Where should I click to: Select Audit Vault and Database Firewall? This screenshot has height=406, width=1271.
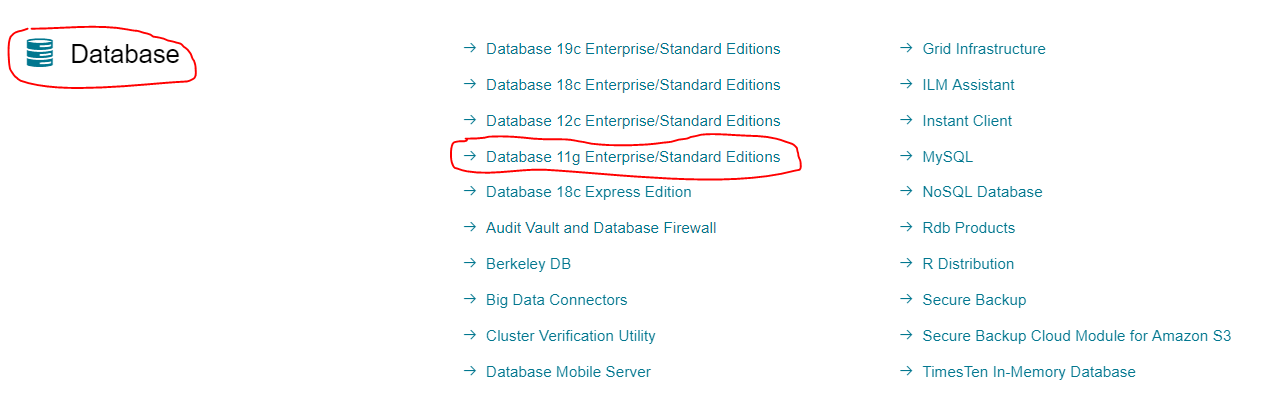[x=601, y=228]
